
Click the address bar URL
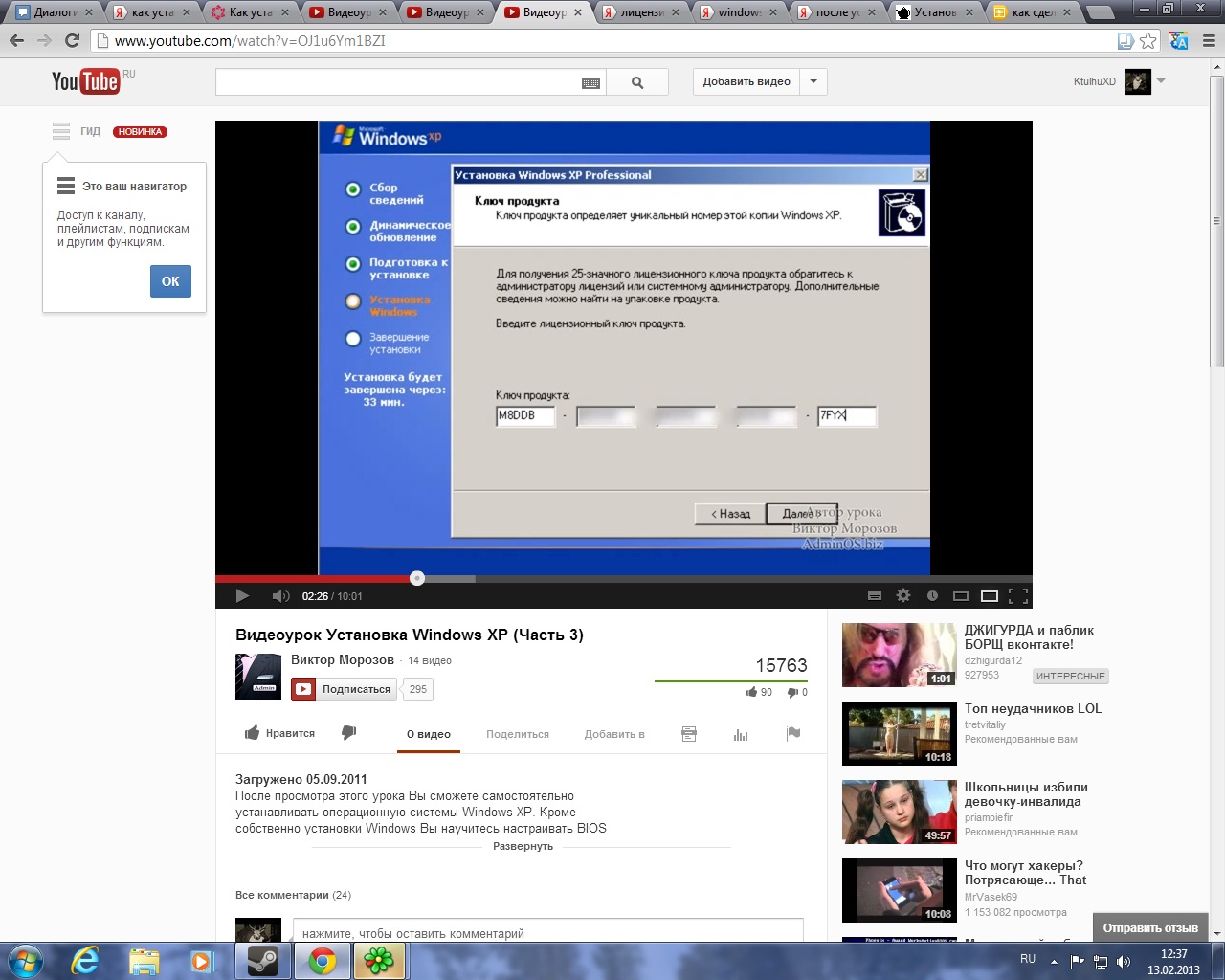point(251,41)
